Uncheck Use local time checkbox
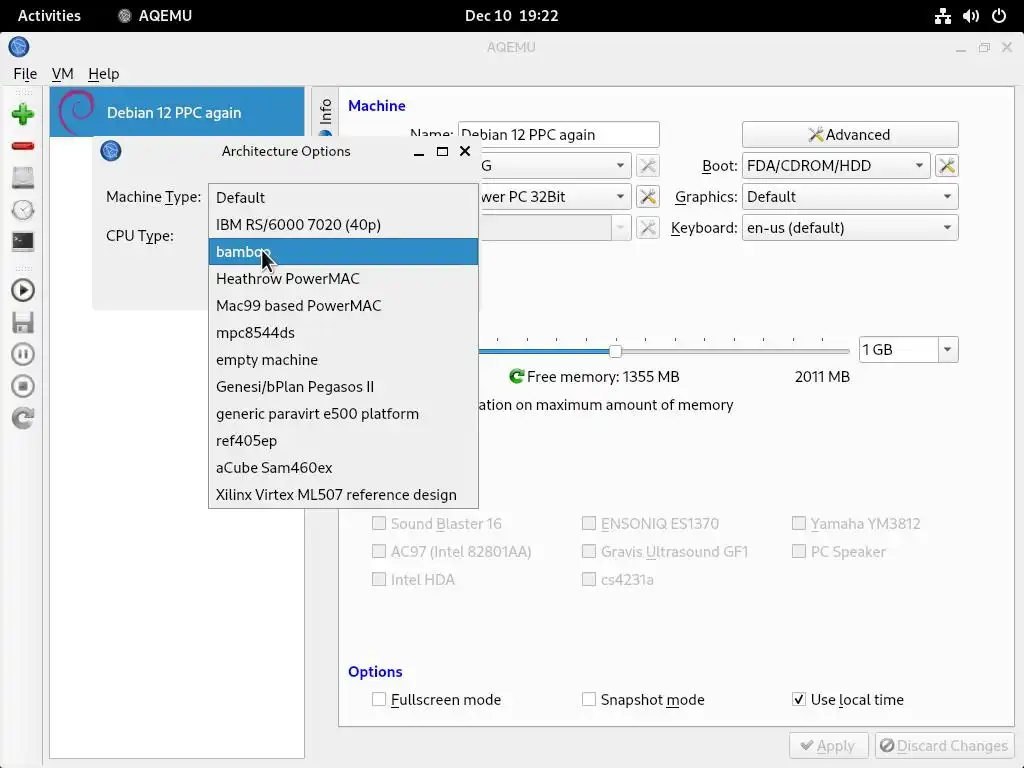 799,699
